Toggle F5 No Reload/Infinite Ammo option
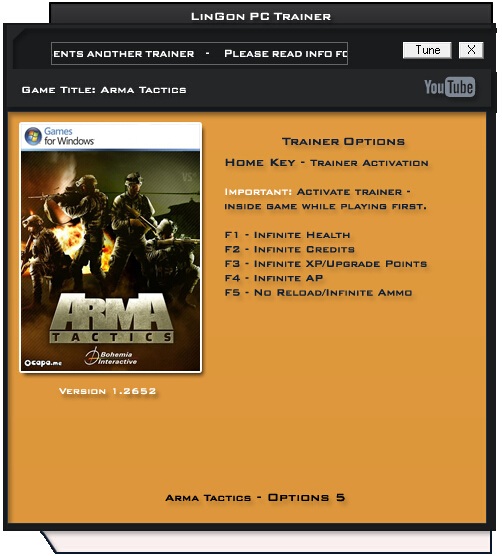 (x=318, y=293)
